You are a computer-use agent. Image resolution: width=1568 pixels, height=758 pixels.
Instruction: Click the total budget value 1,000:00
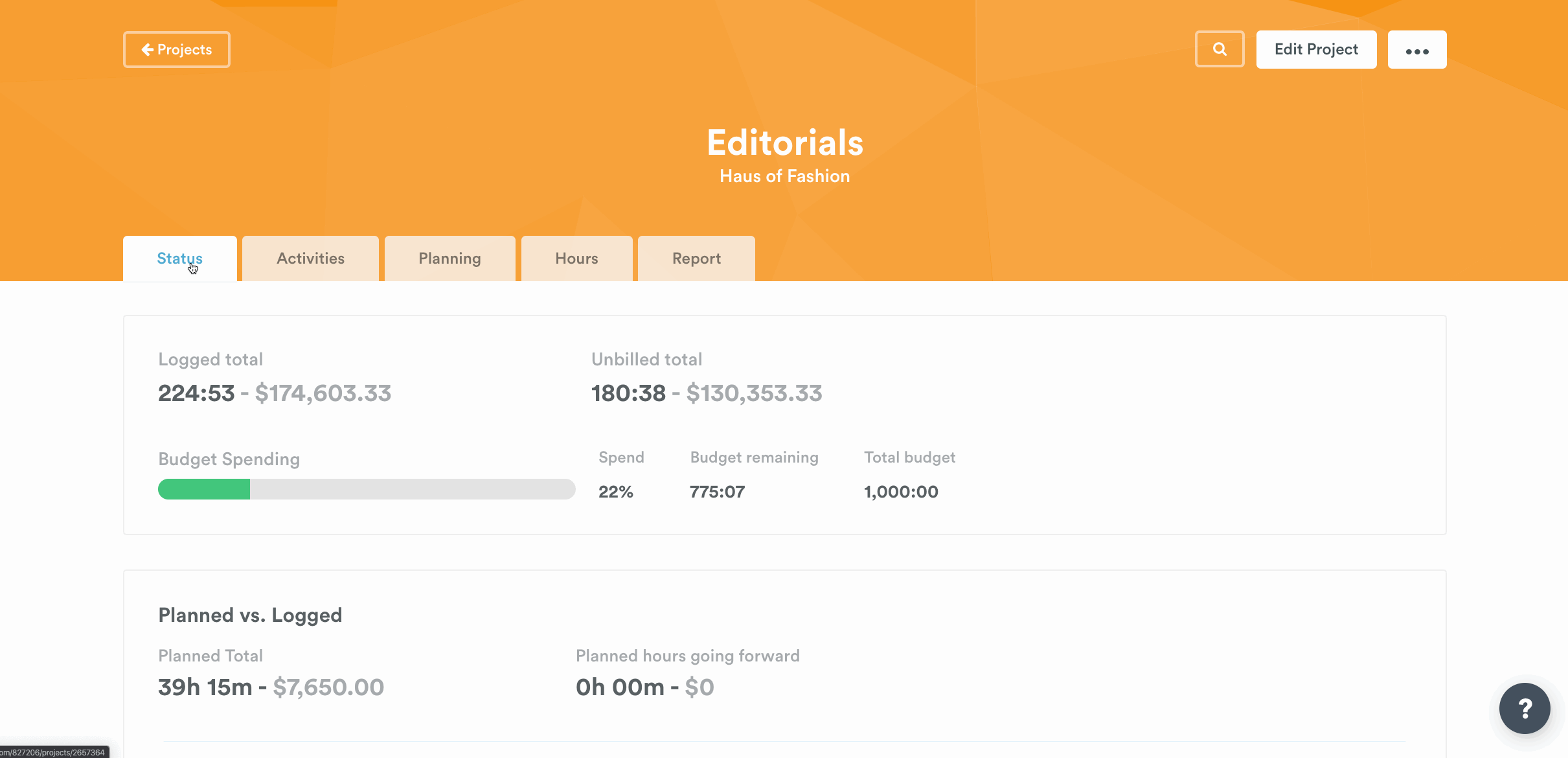(x=900, y=492)
